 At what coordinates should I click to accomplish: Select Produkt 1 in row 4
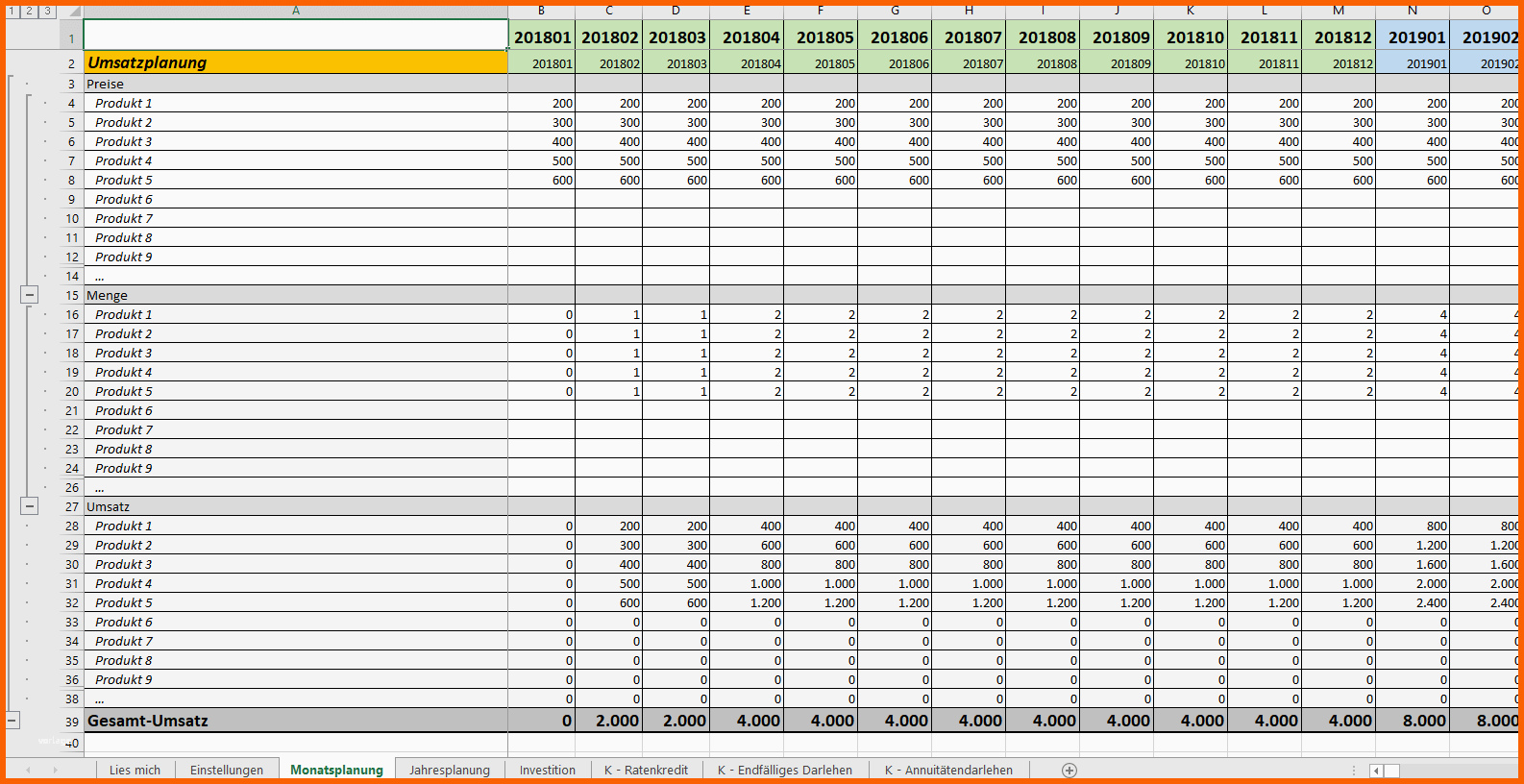(296, 103)
